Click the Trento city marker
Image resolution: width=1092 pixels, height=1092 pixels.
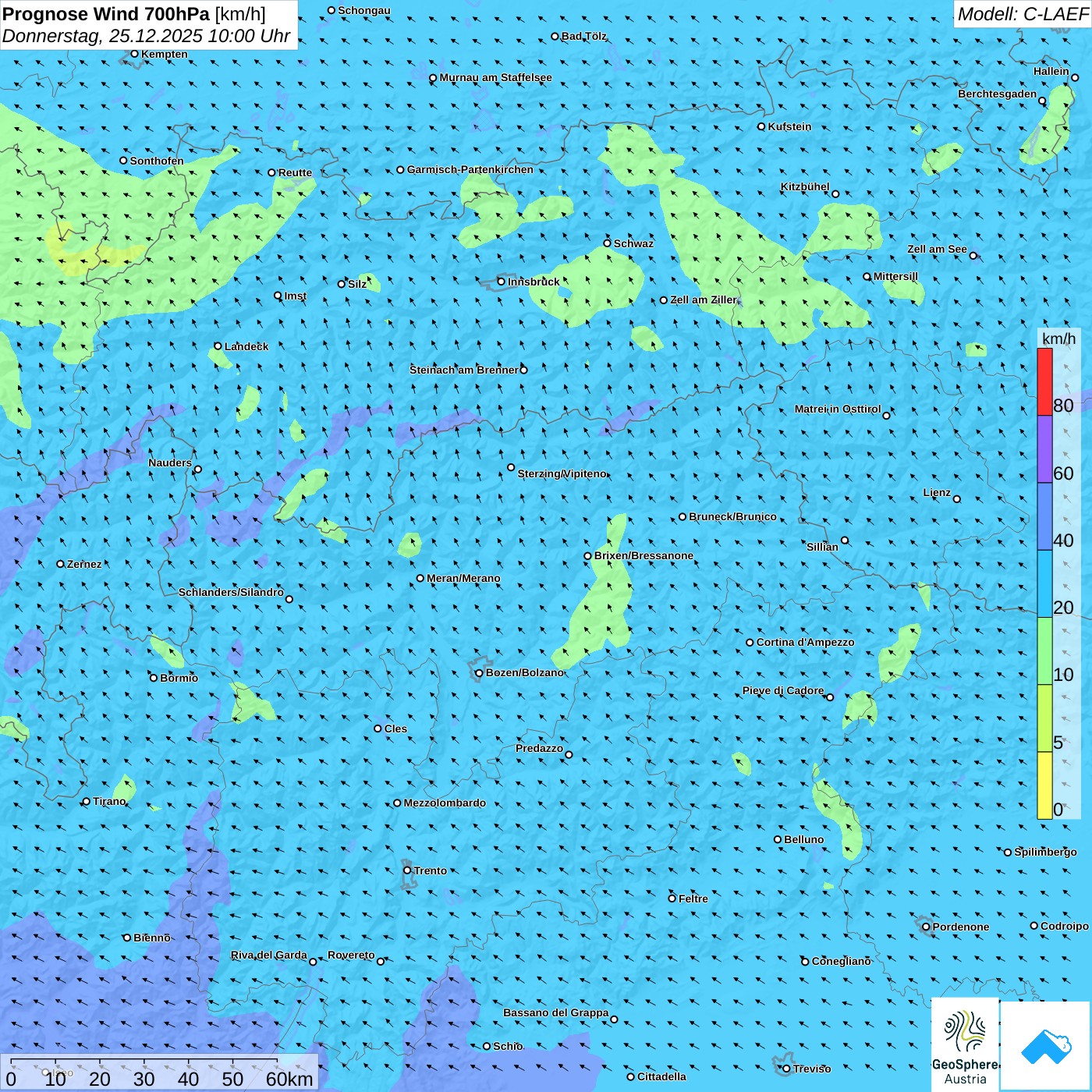[407, 870]
